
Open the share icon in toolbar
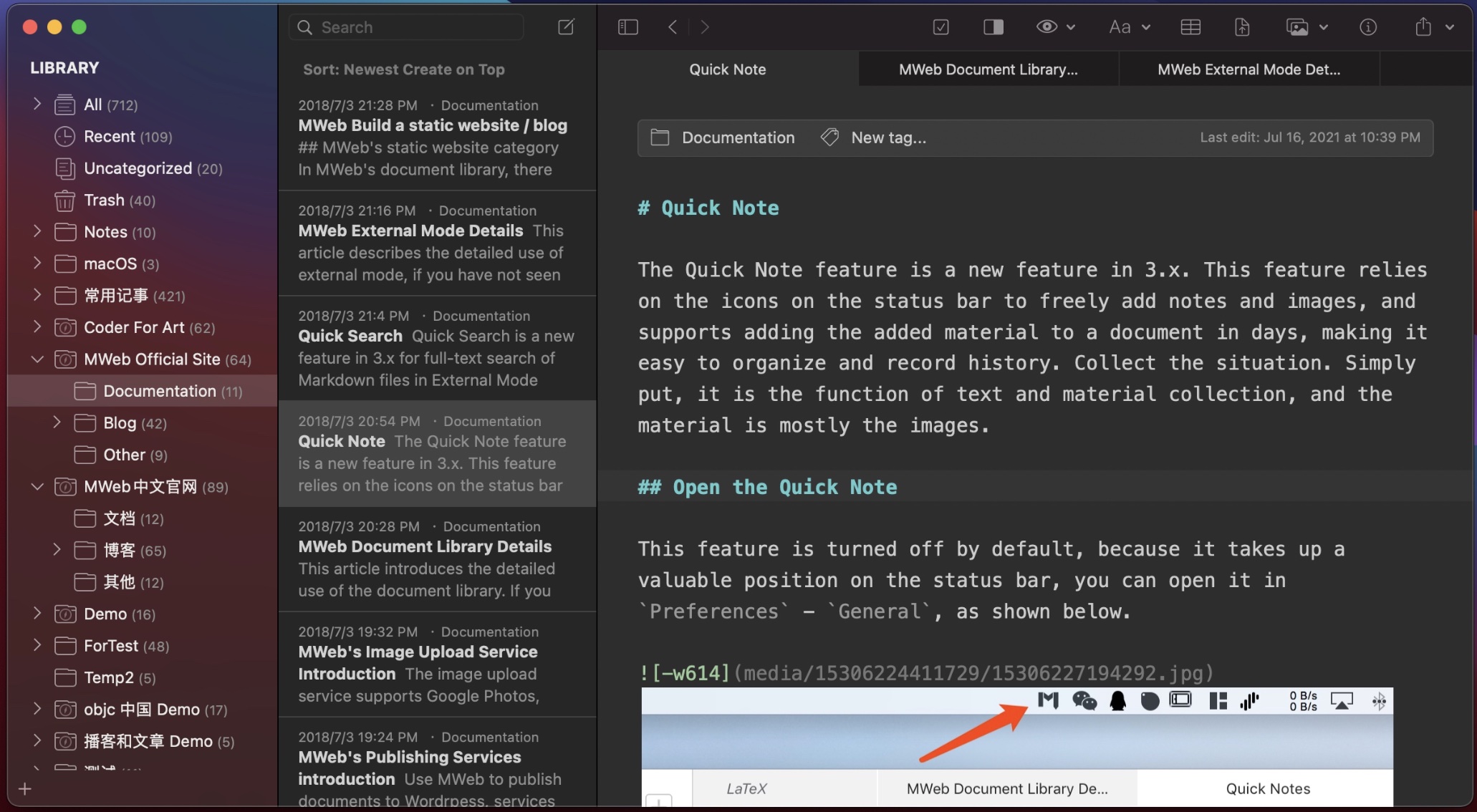coord(1423,27)
